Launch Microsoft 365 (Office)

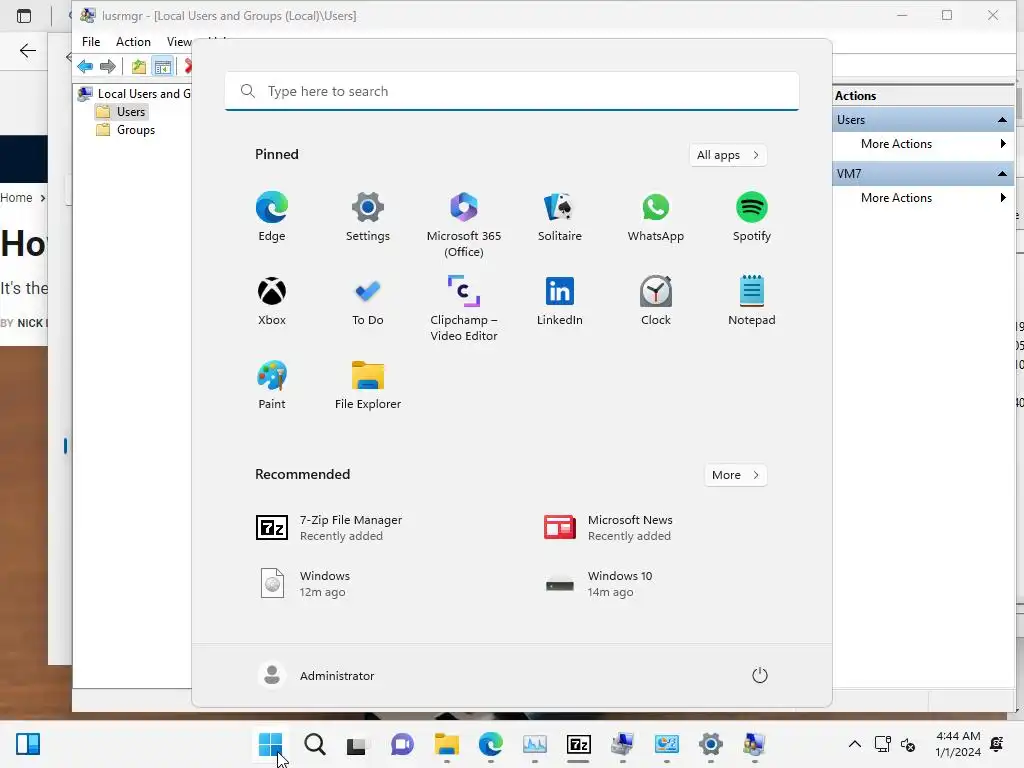pyautogui.click(x=464, y=225)
